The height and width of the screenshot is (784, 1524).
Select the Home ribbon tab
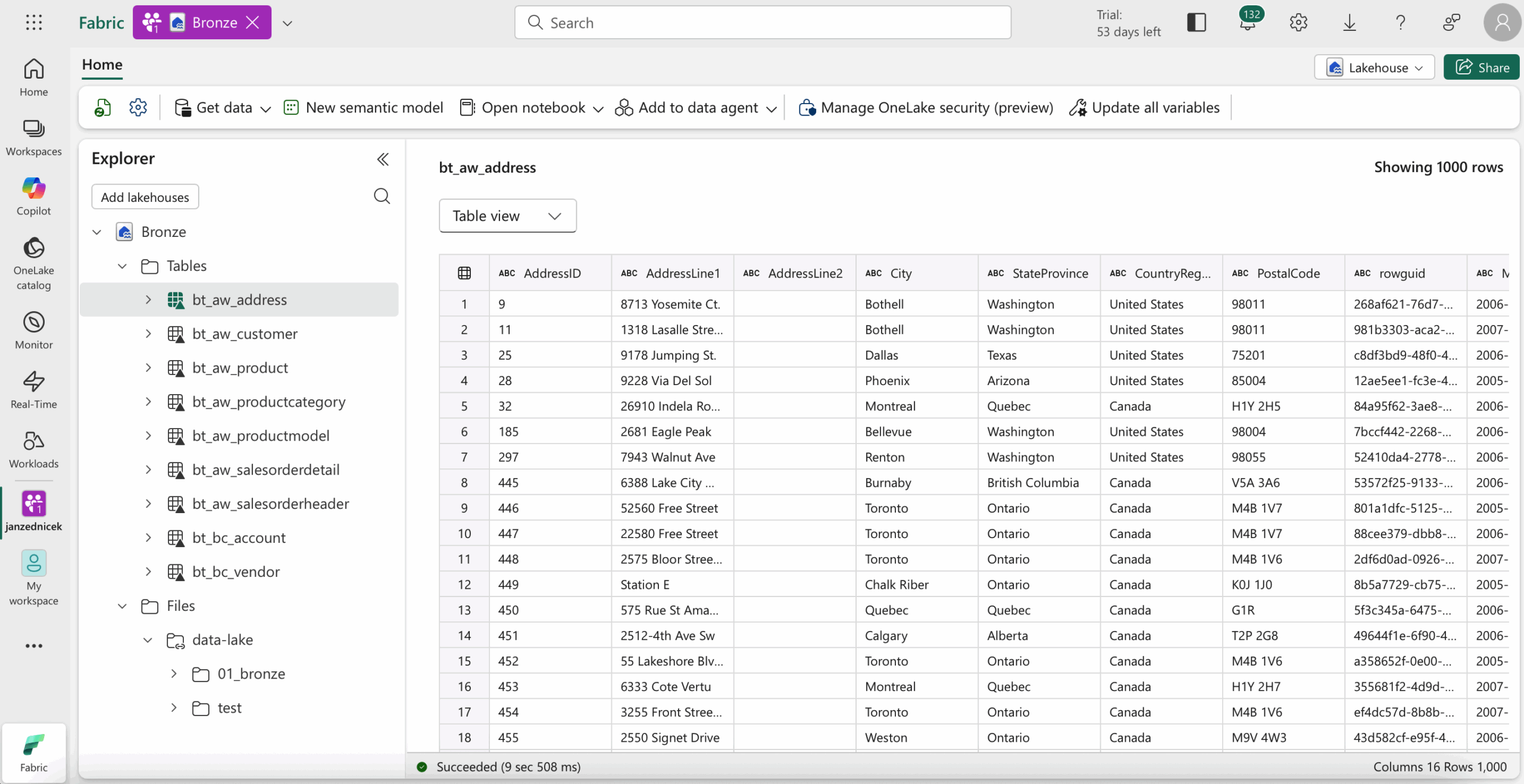click(102, 64)
